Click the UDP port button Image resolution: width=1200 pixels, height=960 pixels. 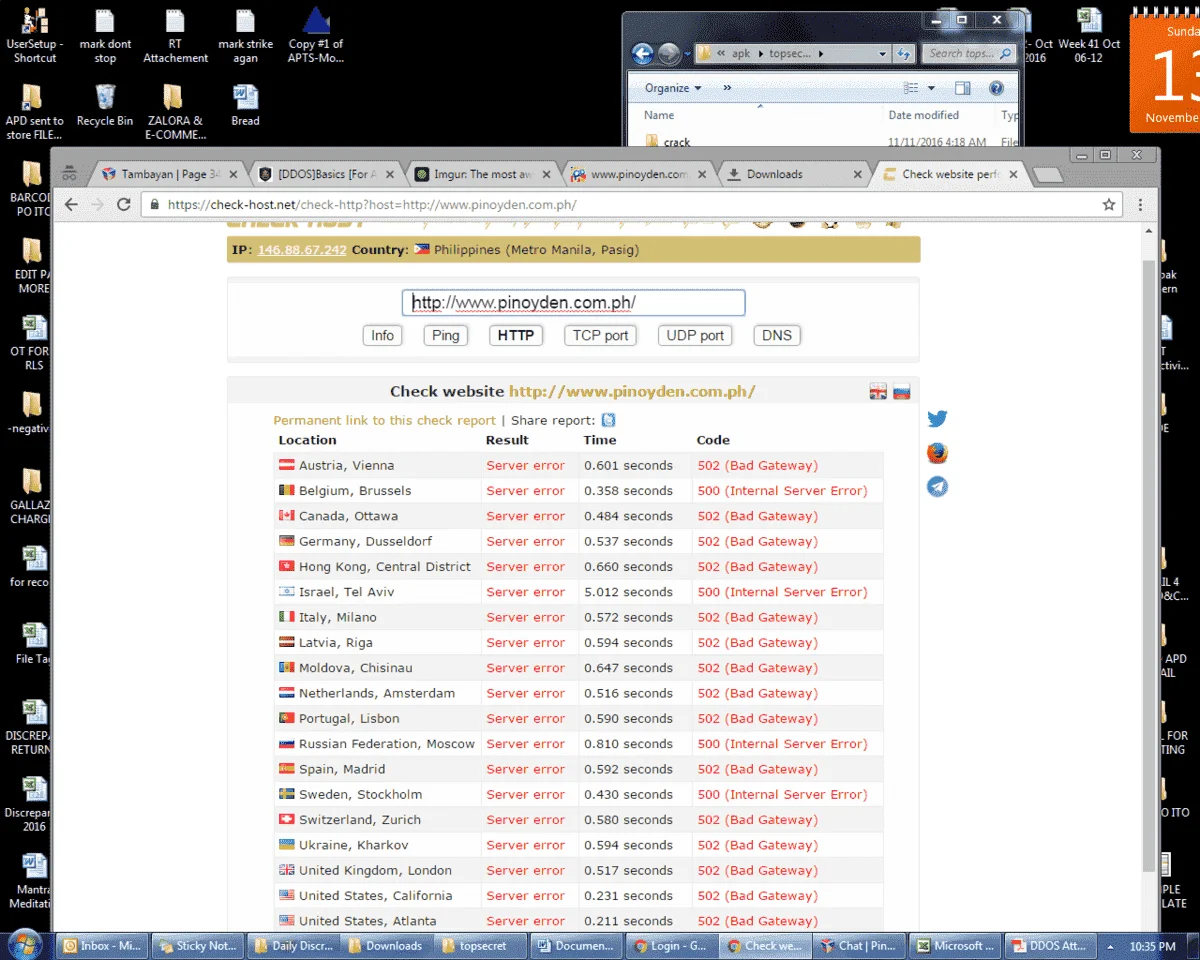pos(695,336)
